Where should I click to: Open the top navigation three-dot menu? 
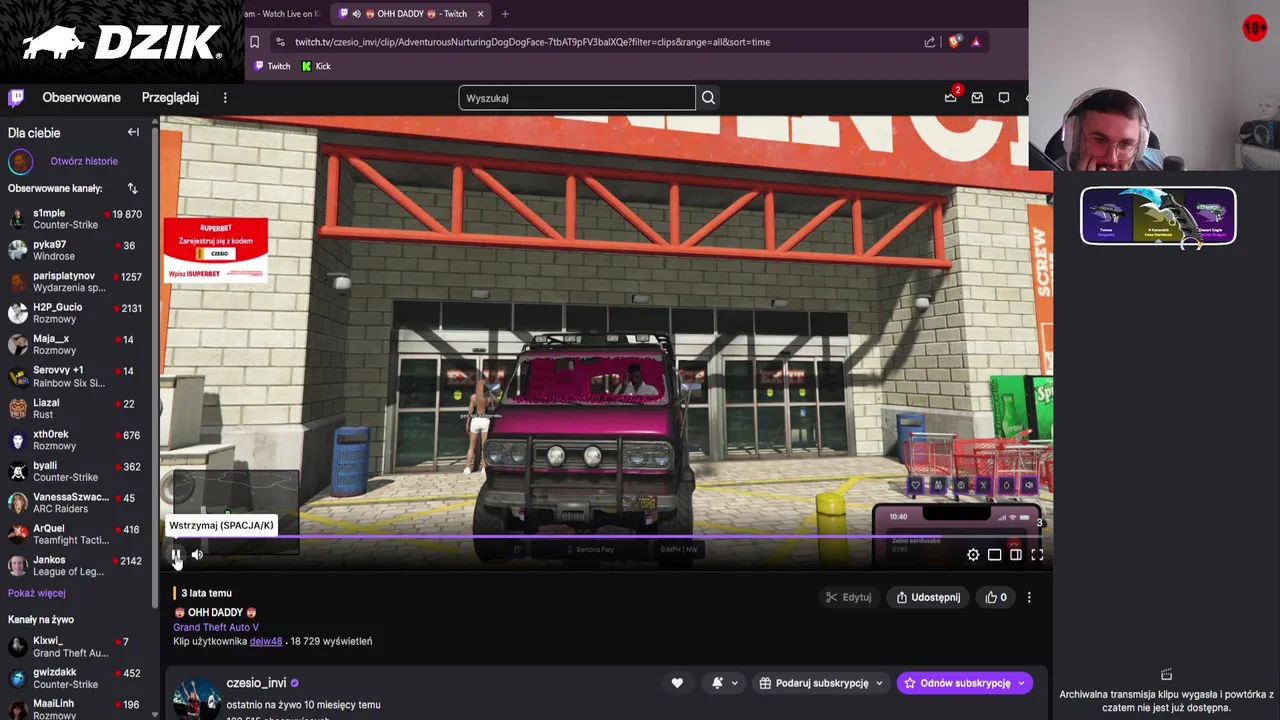click(225, 98)
